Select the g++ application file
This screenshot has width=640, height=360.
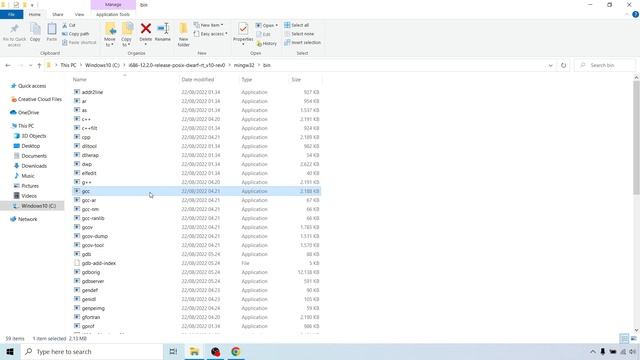196,182
